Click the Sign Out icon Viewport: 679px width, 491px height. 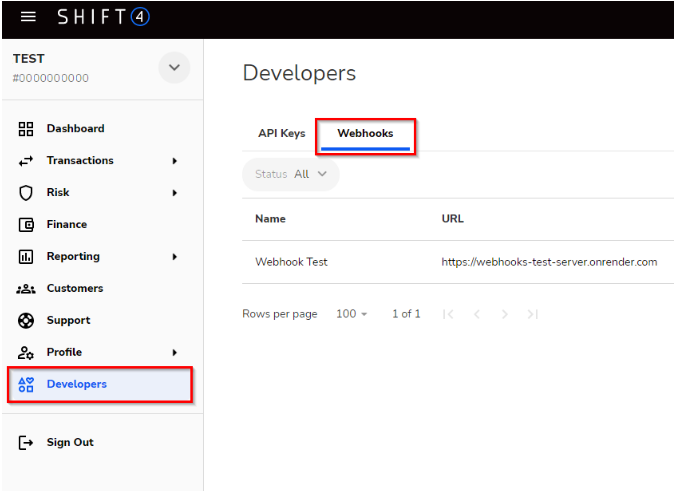27,443
